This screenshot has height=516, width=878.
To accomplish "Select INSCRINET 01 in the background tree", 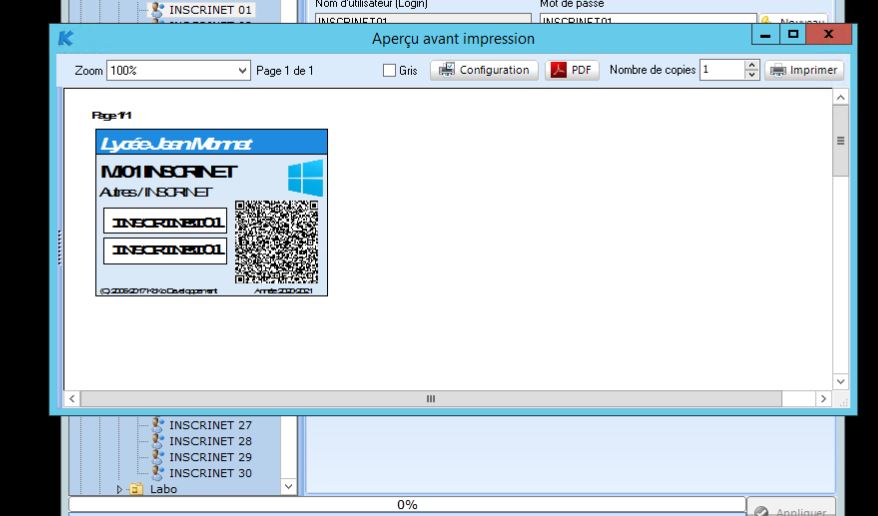I will point(210,10).
